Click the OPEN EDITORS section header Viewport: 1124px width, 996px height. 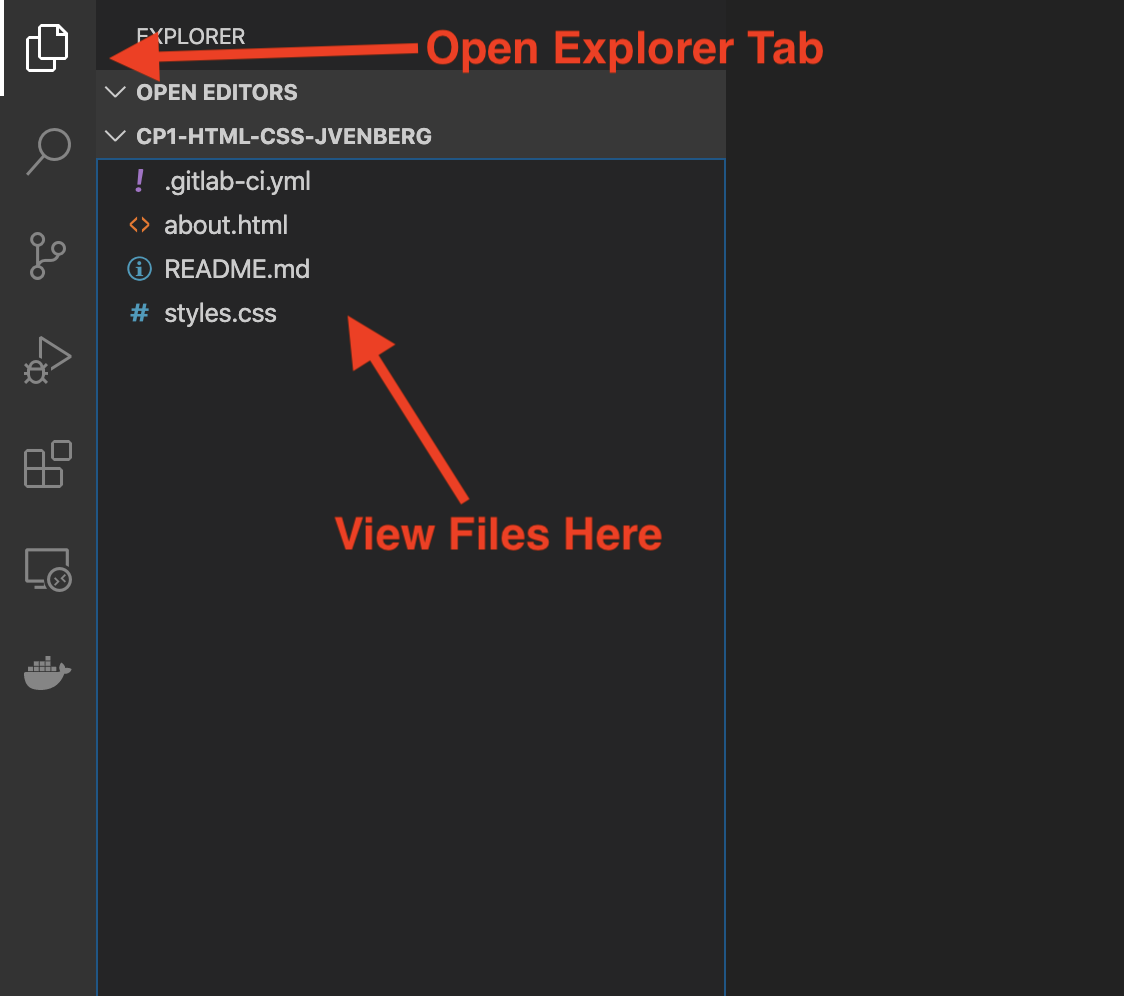tap(411, 92)
